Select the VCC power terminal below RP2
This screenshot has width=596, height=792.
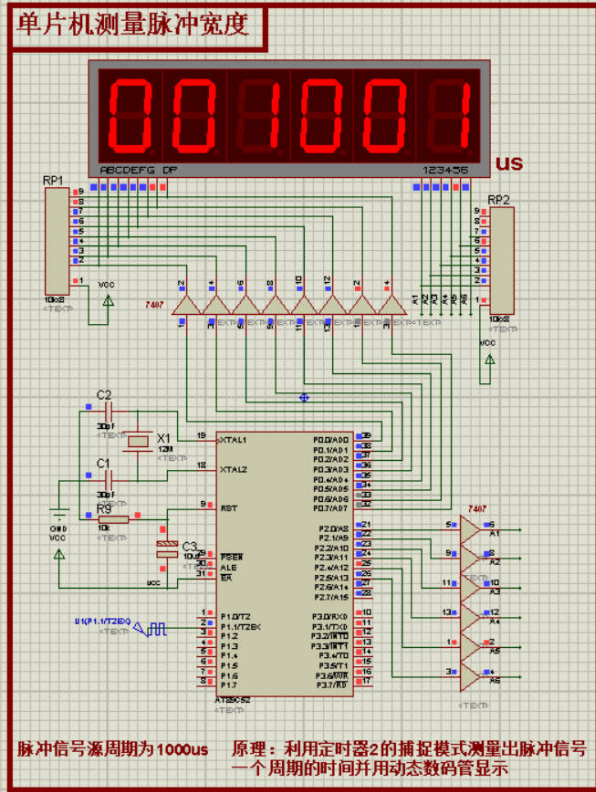pyautogui.click(x=489, y=359)
